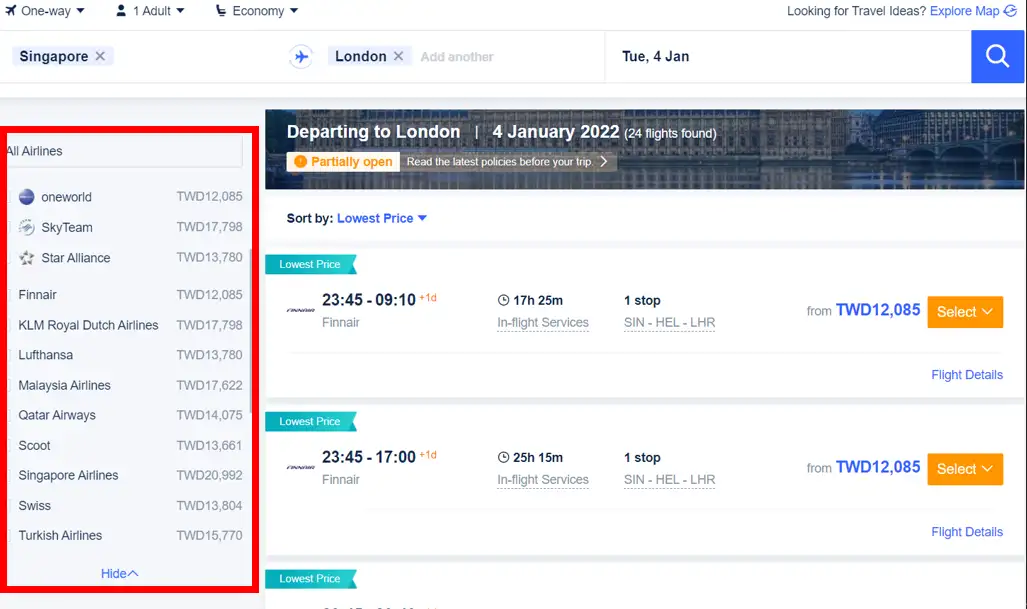
Task: Click the Finnair logo on the 23:45 - 09:10 flight
Action: tap(301, 310)
